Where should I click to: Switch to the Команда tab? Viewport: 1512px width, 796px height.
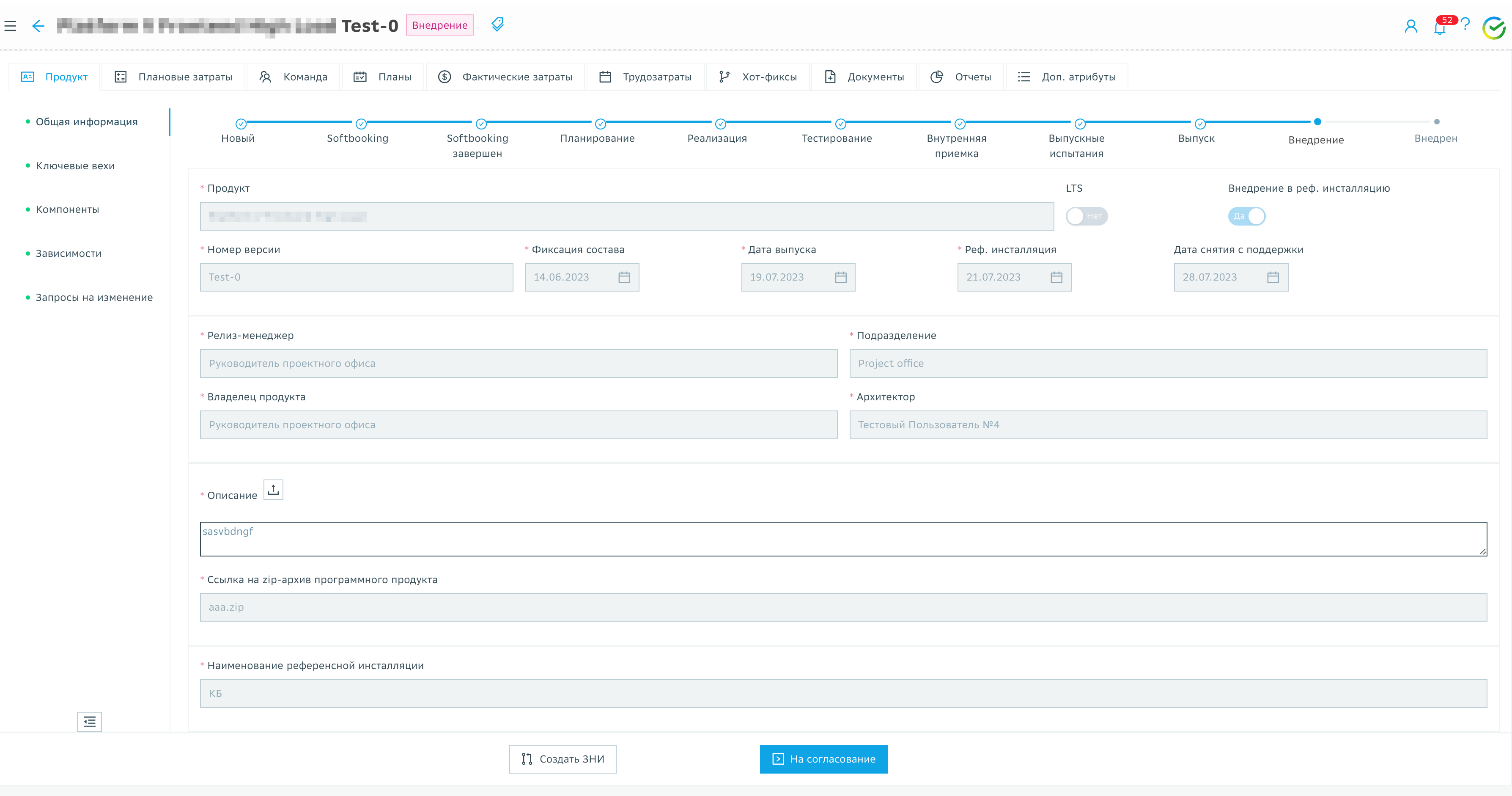tap(294, 77)
